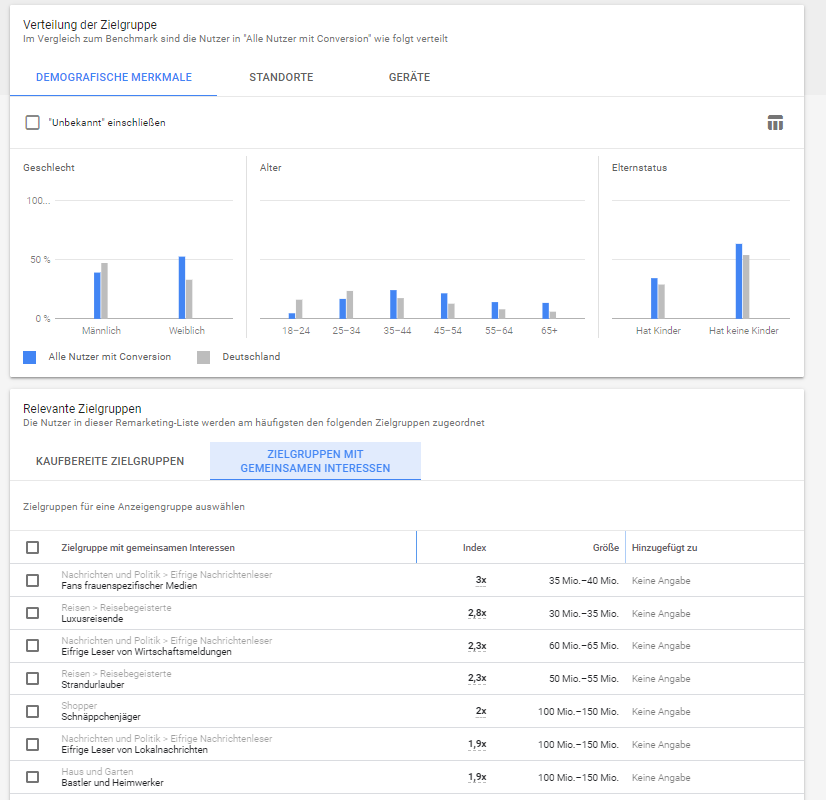
Task: Sort by the Index column header
Action: click(x=474, y=548)
